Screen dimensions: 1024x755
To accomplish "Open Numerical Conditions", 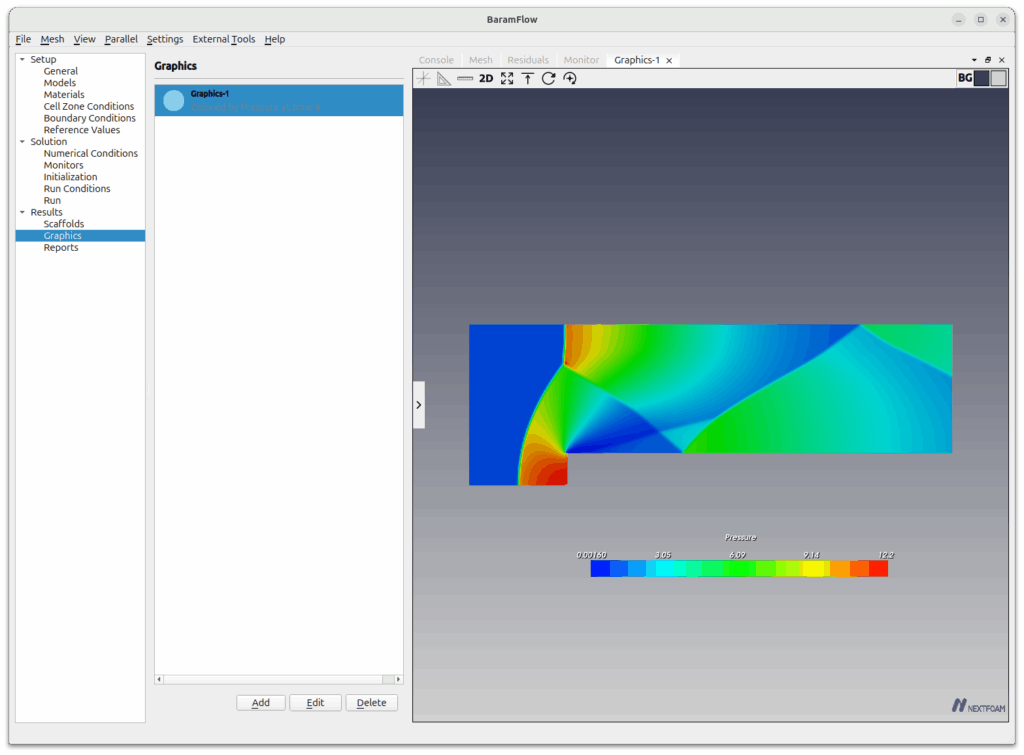I will pos(91,153).
